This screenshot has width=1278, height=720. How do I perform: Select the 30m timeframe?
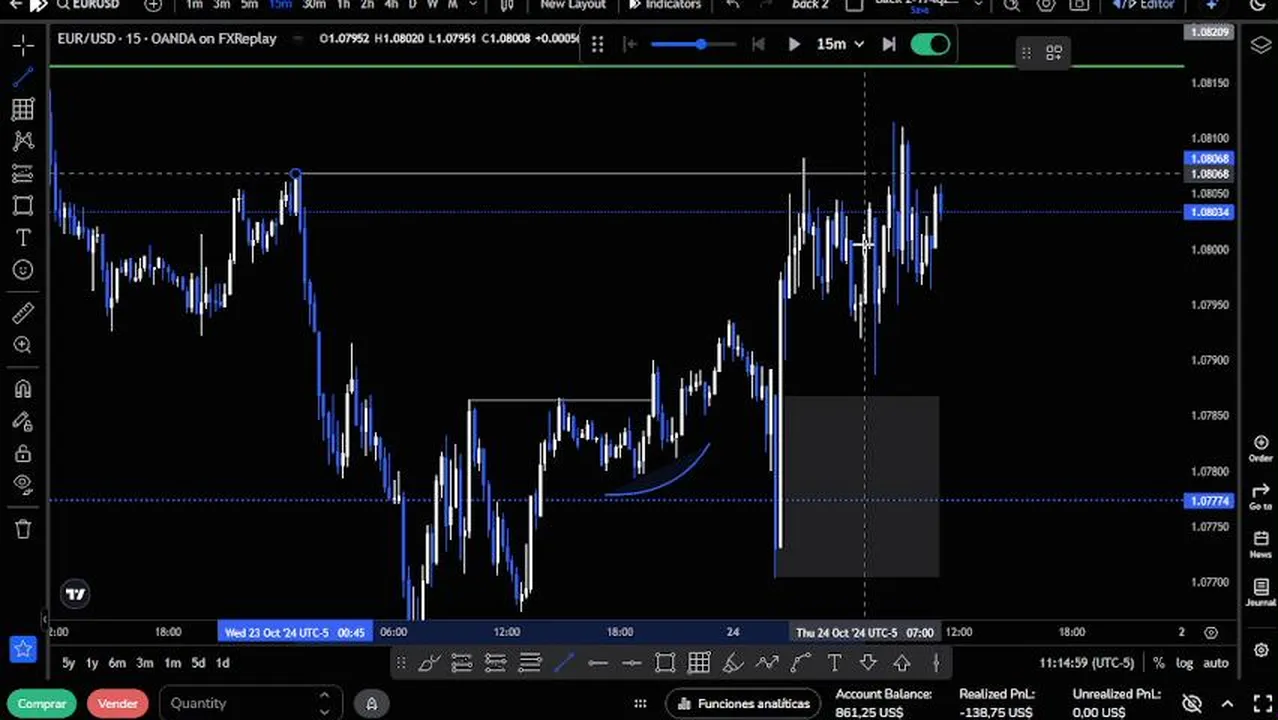click(314, 5)
